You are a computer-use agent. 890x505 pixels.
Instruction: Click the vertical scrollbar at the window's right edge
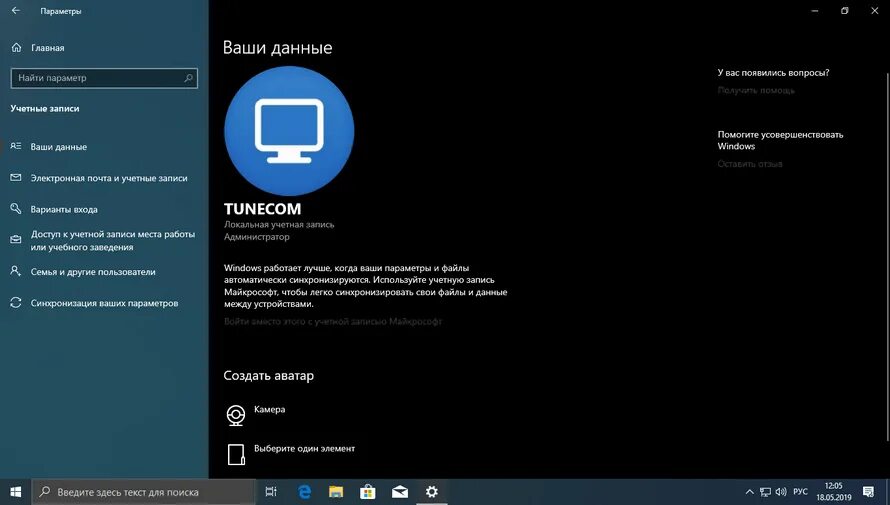point(887,255)
